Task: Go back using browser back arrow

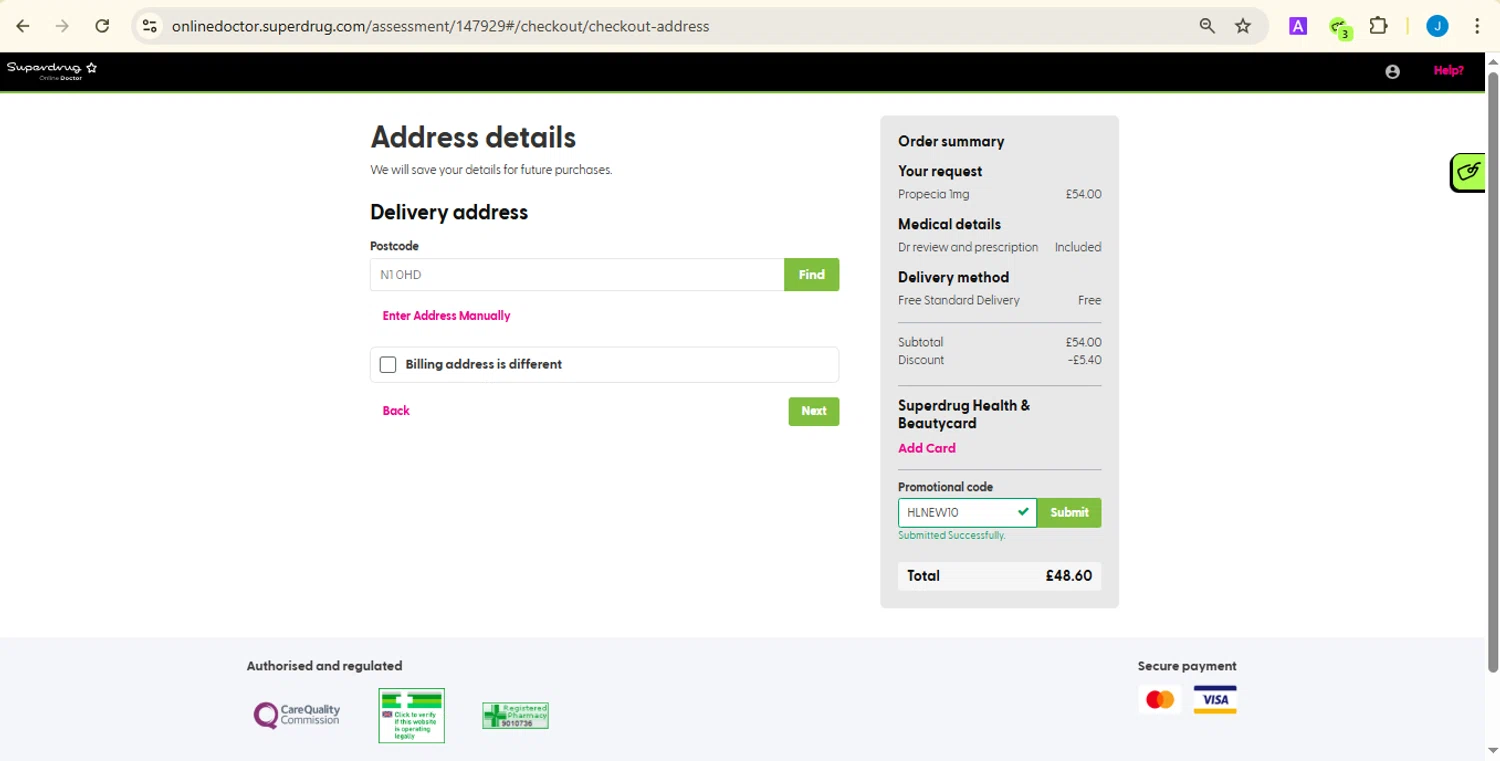Action: tap(23, 26)
